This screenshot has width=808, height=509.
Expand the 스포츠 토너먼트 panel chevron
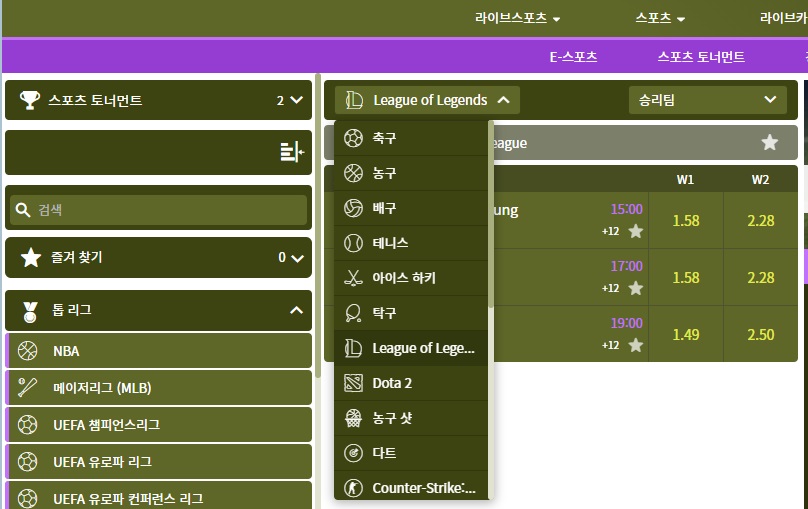pos(296,100)
